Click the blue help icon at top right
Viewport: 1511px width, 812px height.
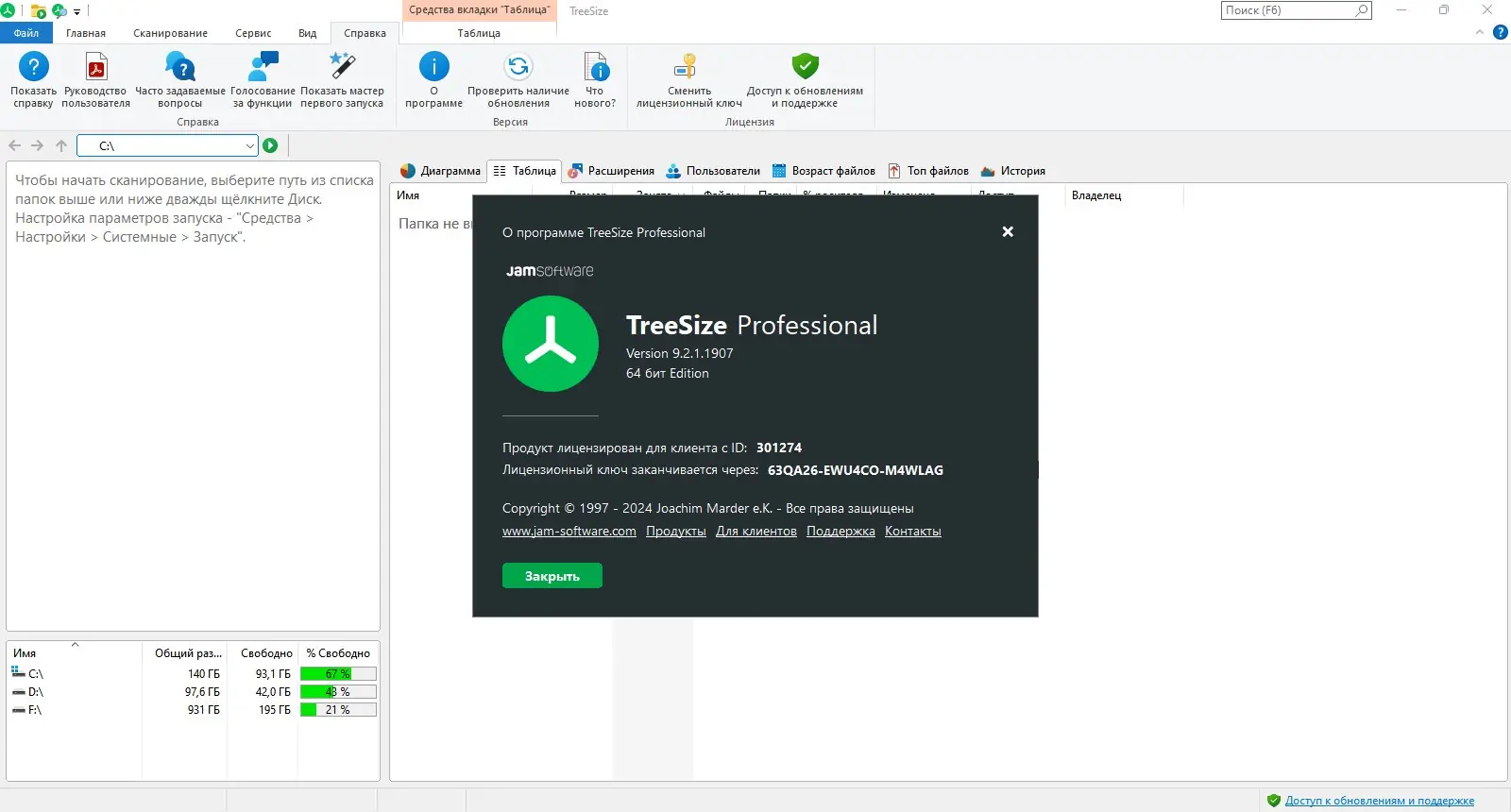(x=1500, y=32)
